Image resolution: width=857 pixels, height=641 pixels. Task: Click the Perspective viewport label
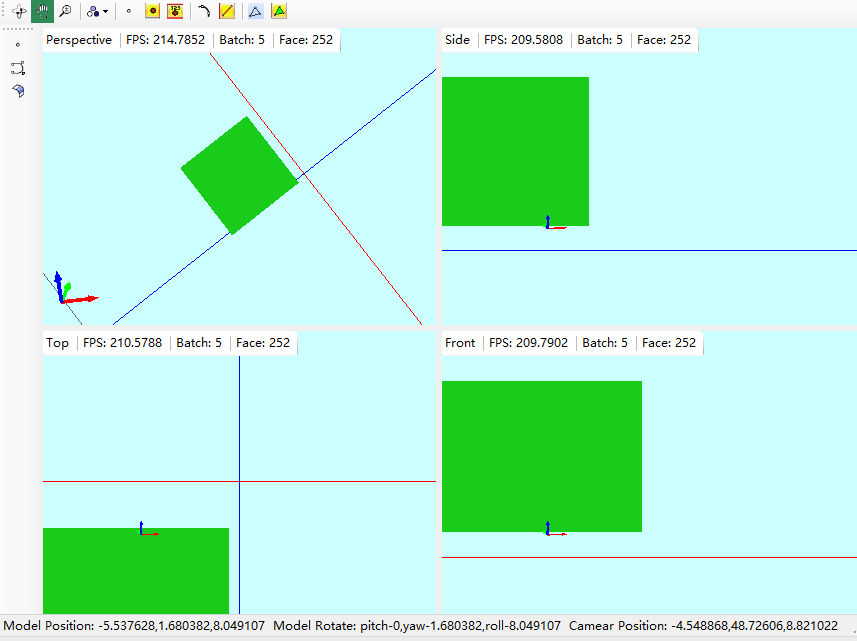(79, 40)
